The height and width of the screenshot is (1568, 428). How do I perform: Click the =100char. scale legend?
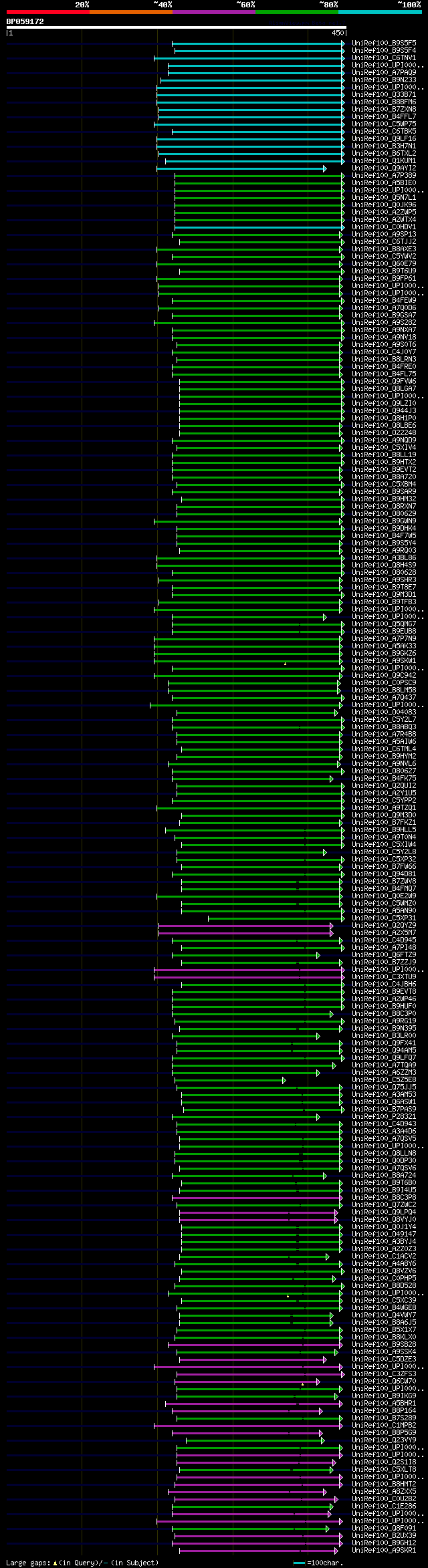click(318, 1563)
